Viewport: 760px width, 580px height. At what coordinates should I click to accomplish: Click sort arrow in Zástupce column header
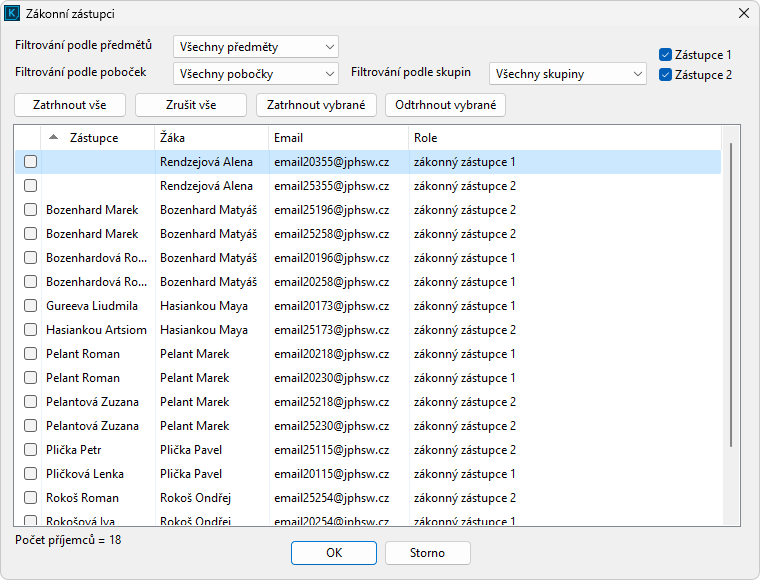(x=53, y=138)
